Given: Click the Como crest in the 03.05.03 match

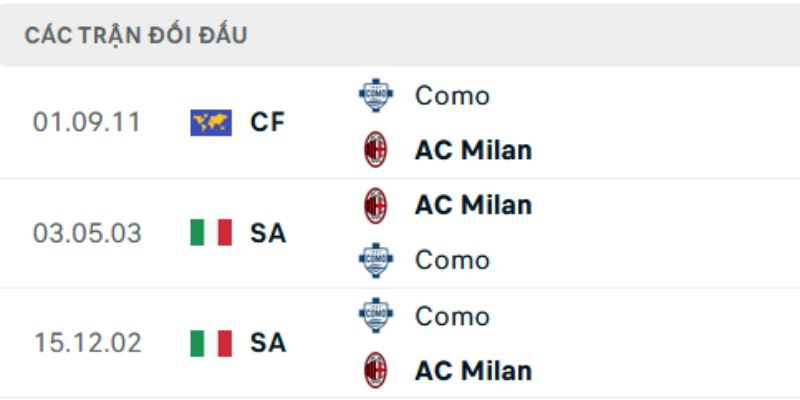Looking at the screenshot, I should pos(376,260).
